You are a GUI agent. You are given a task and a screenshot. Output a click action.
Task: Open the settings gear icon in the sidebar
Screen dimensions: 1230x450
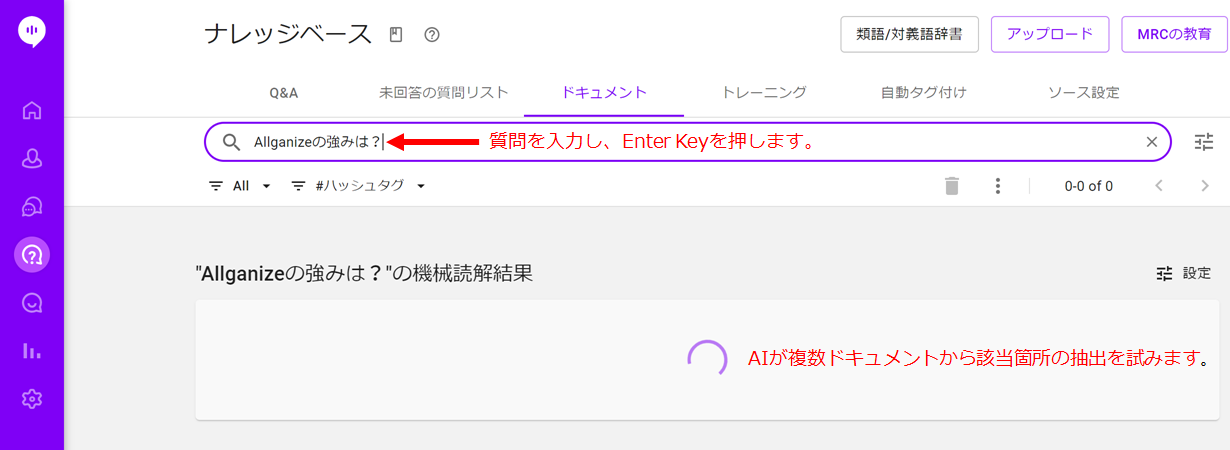click(x=32, y=399)
